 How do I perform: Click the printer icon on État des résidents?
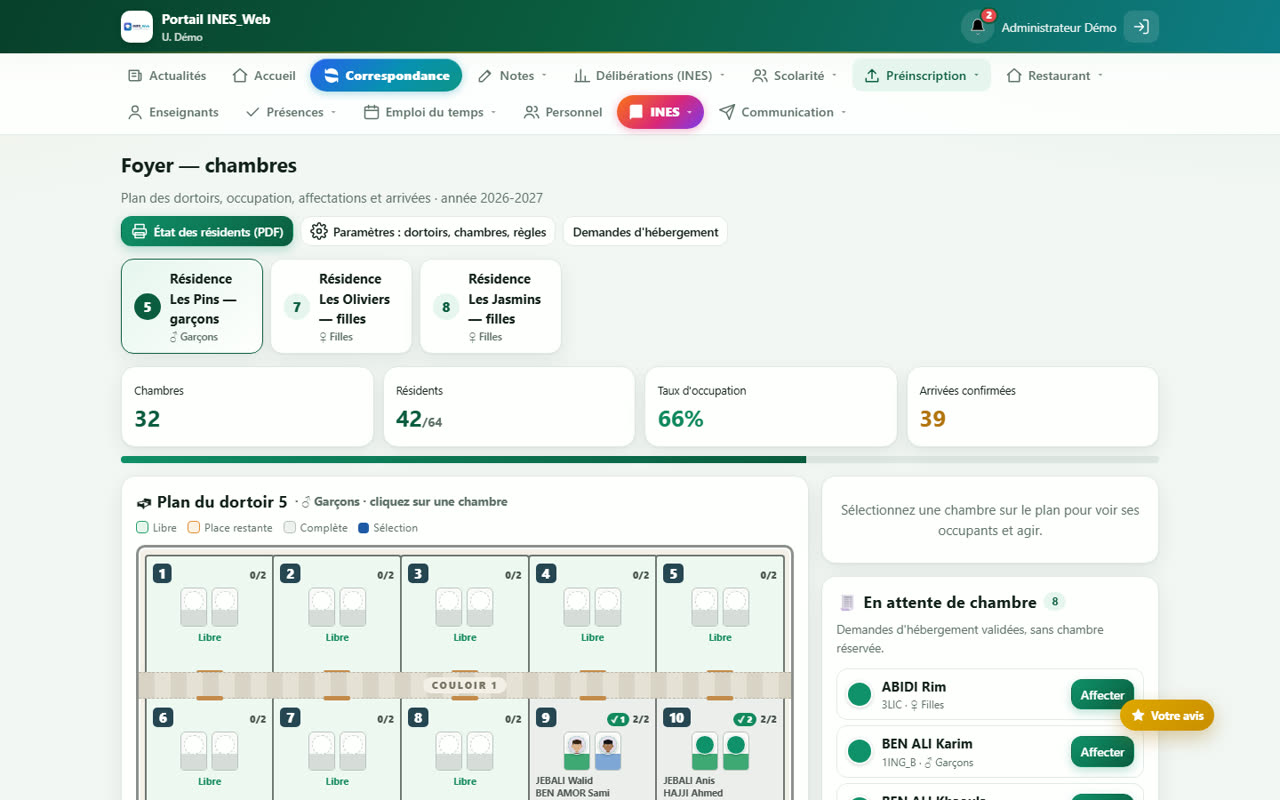[140, 232]
